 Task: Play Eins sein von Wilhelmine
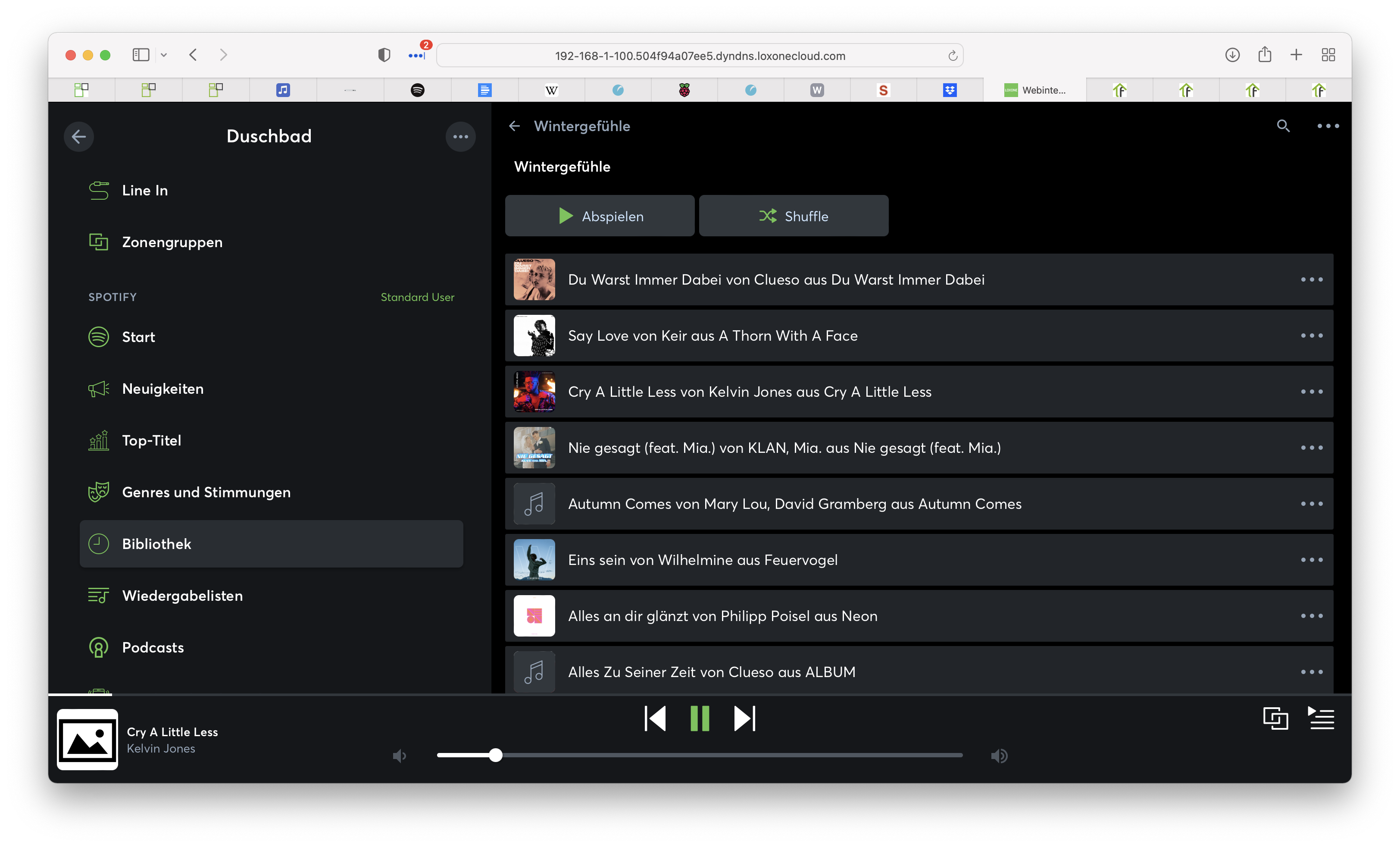(919, 560)
